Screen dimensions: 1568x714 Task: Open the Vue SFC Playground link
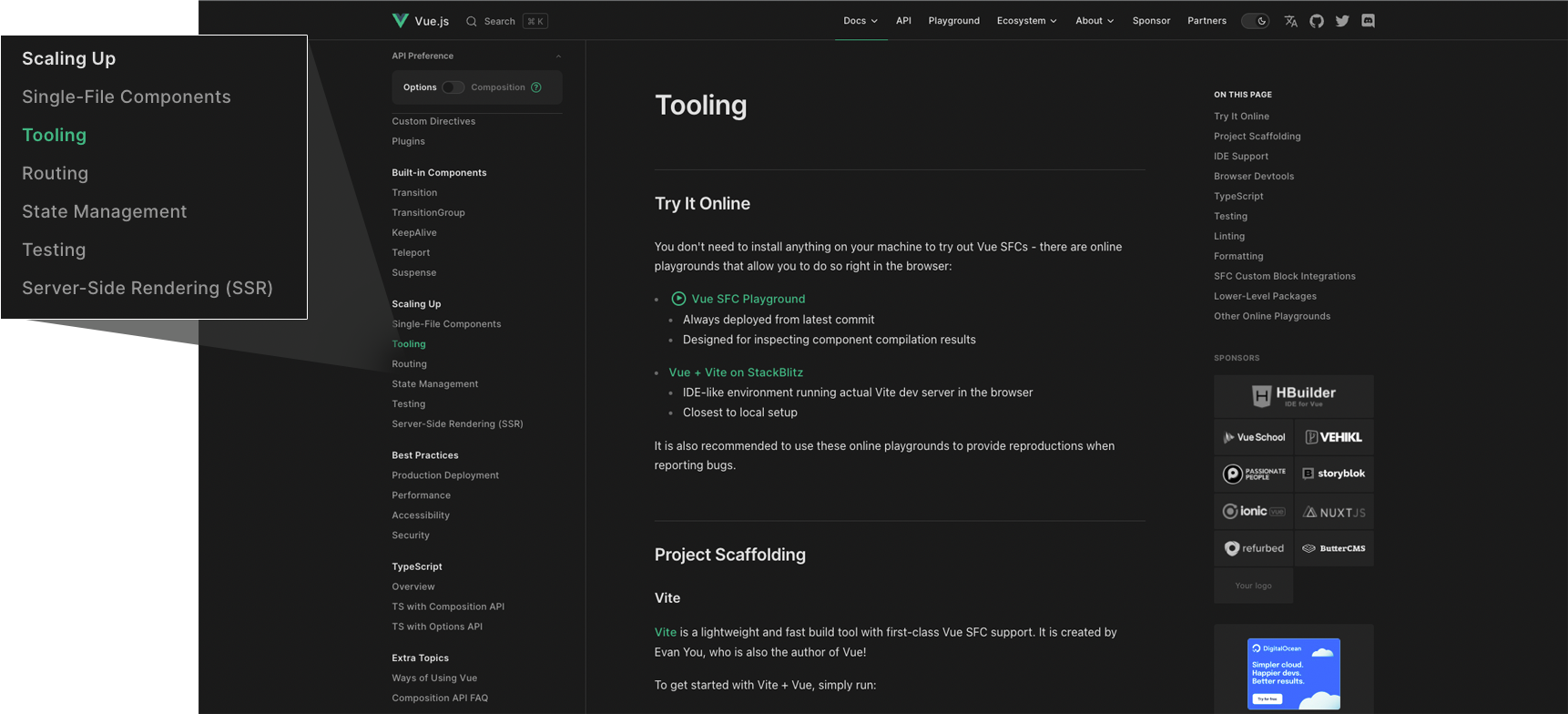[x=738, y=299]
